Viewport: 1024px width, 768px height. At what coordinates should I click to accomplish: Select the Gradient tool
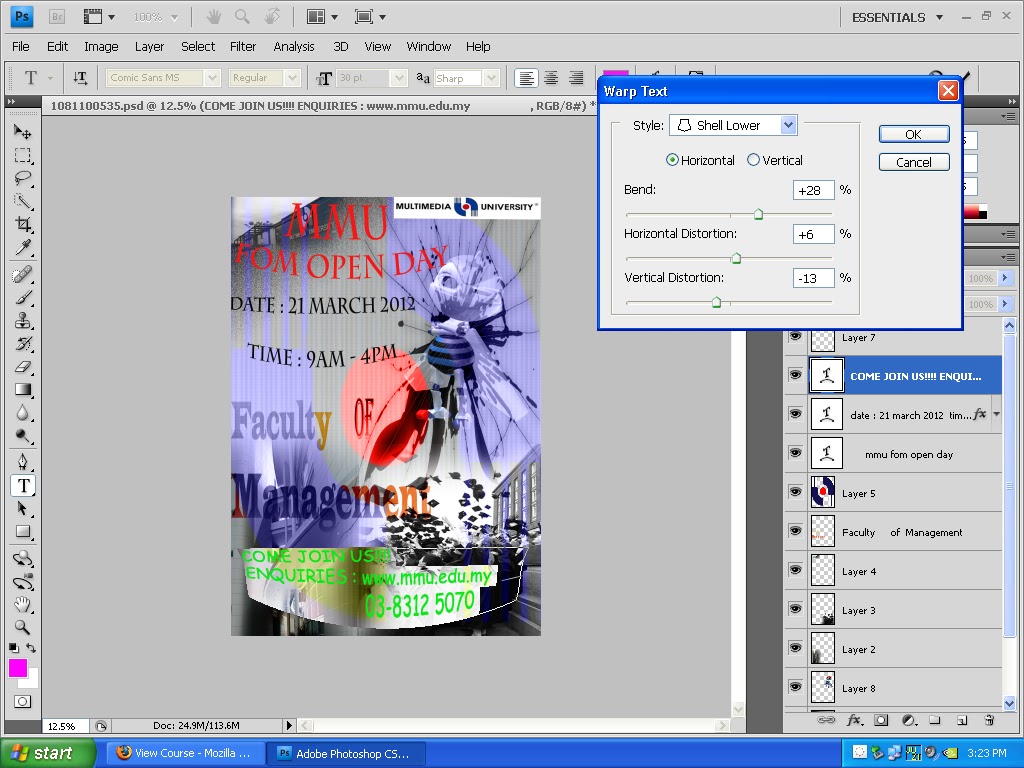pyautogui.click(x=23, y=390)
